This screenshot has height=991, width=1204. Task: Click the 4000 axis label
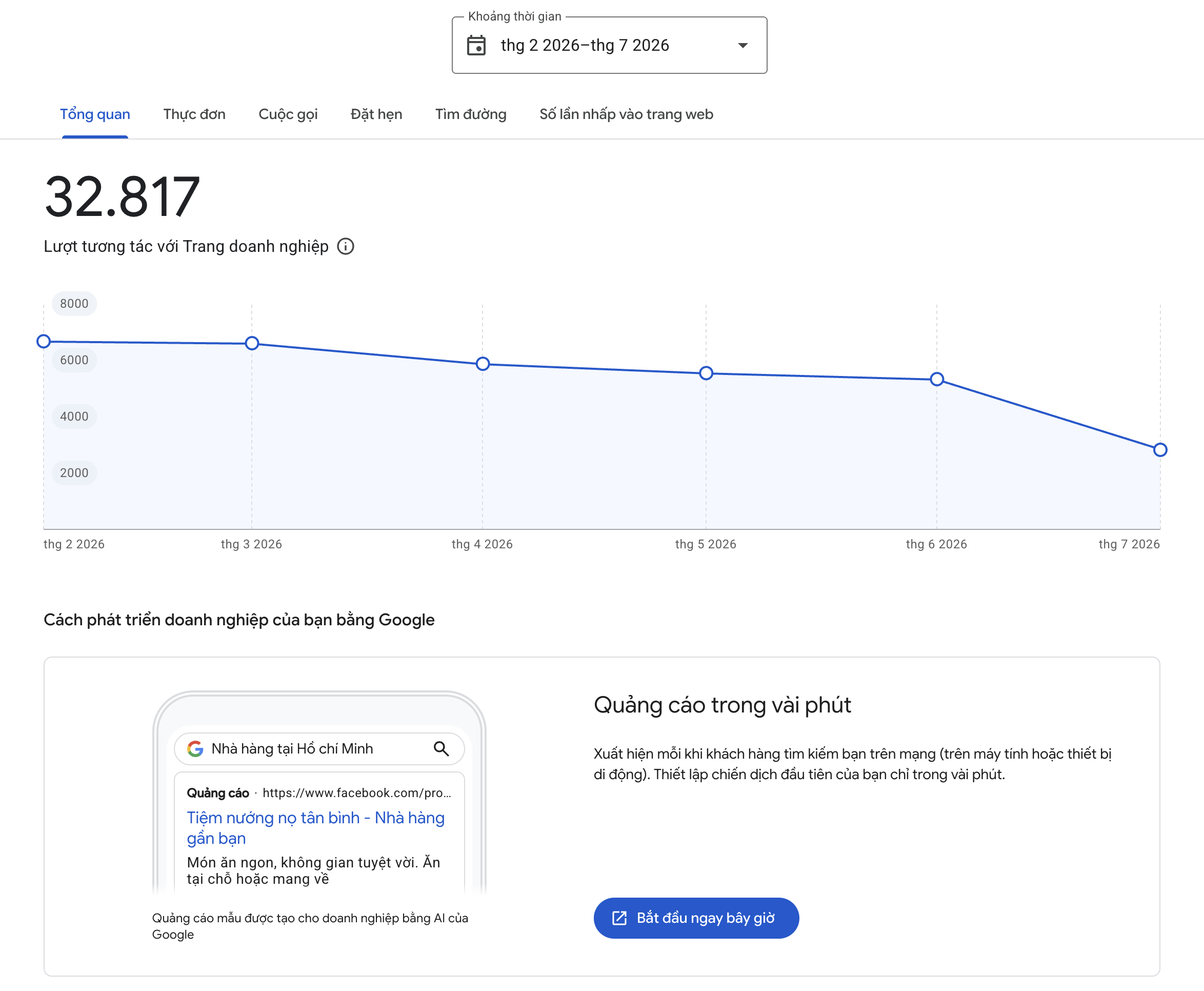click(74, 416)
